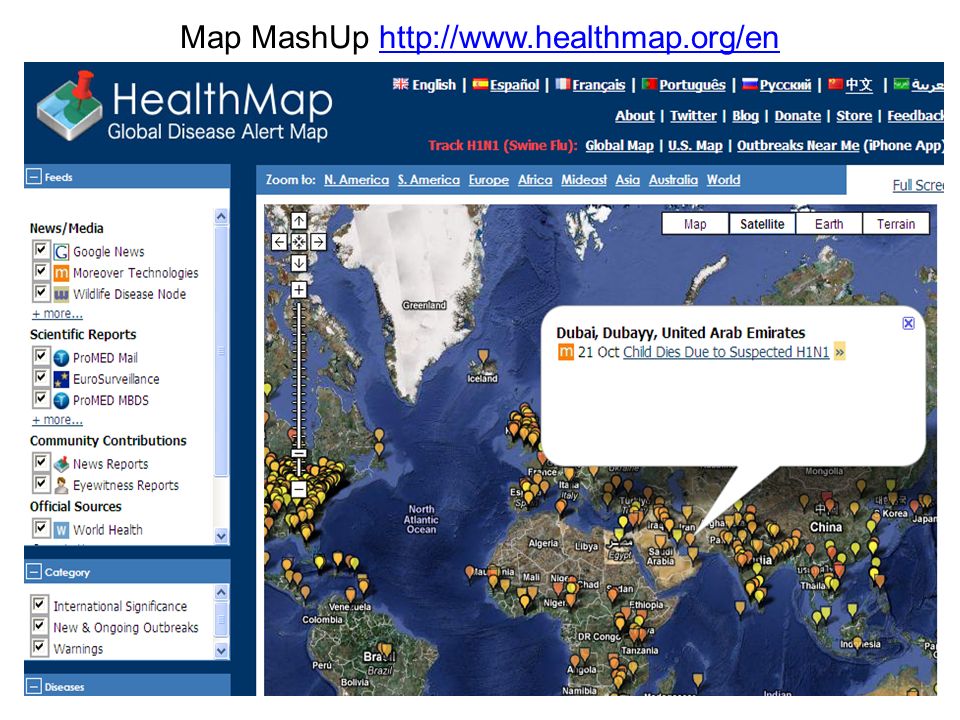Image resolution: width=960 pixels, height=720 pixels.
Task: Click the EuroSurveillance flag icon
Action: pos(61,379)
